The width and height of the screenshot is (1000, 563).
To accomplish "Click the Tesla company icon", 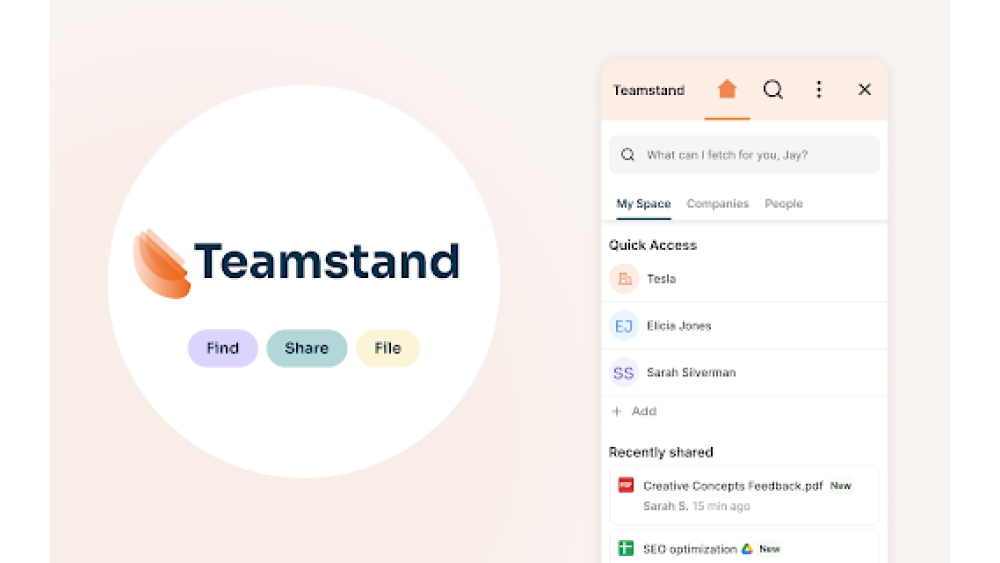I will point(624,279).
